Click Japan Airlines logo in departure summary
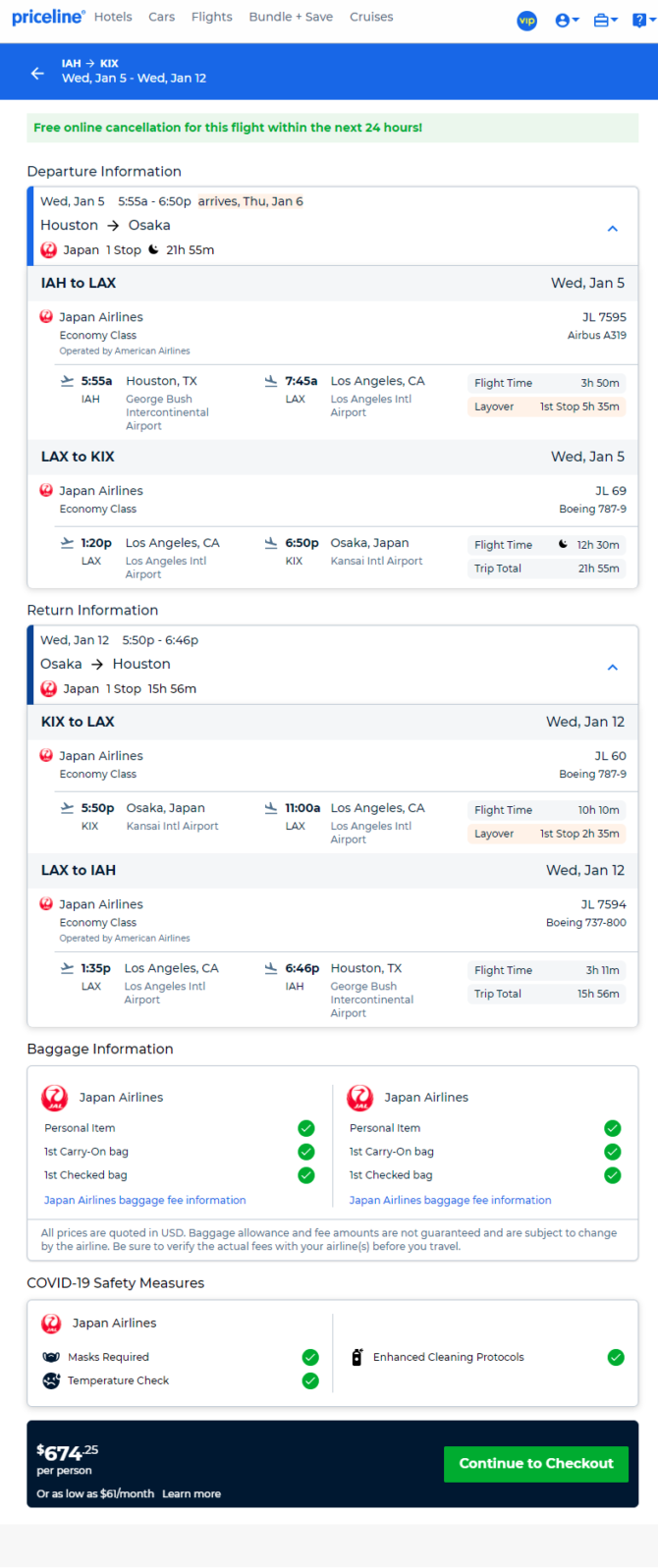 click(x=49, y=250)
